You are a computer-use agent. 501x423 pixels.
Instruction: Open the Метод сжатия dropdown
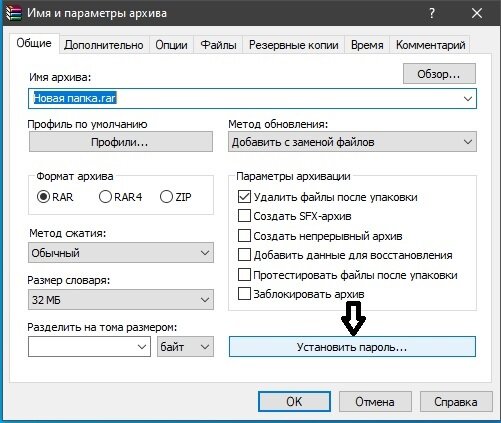click(121, 253)
